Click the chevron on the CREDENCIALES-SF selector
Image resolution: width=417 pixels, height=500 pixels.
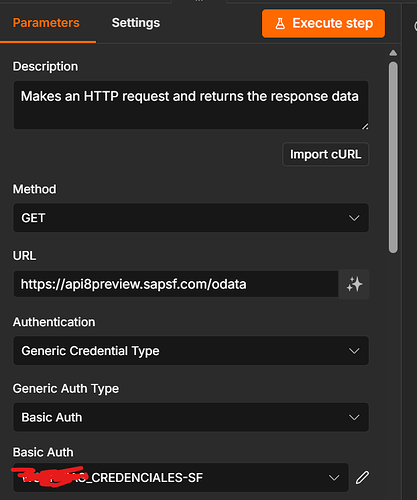[x=334, y=478]
